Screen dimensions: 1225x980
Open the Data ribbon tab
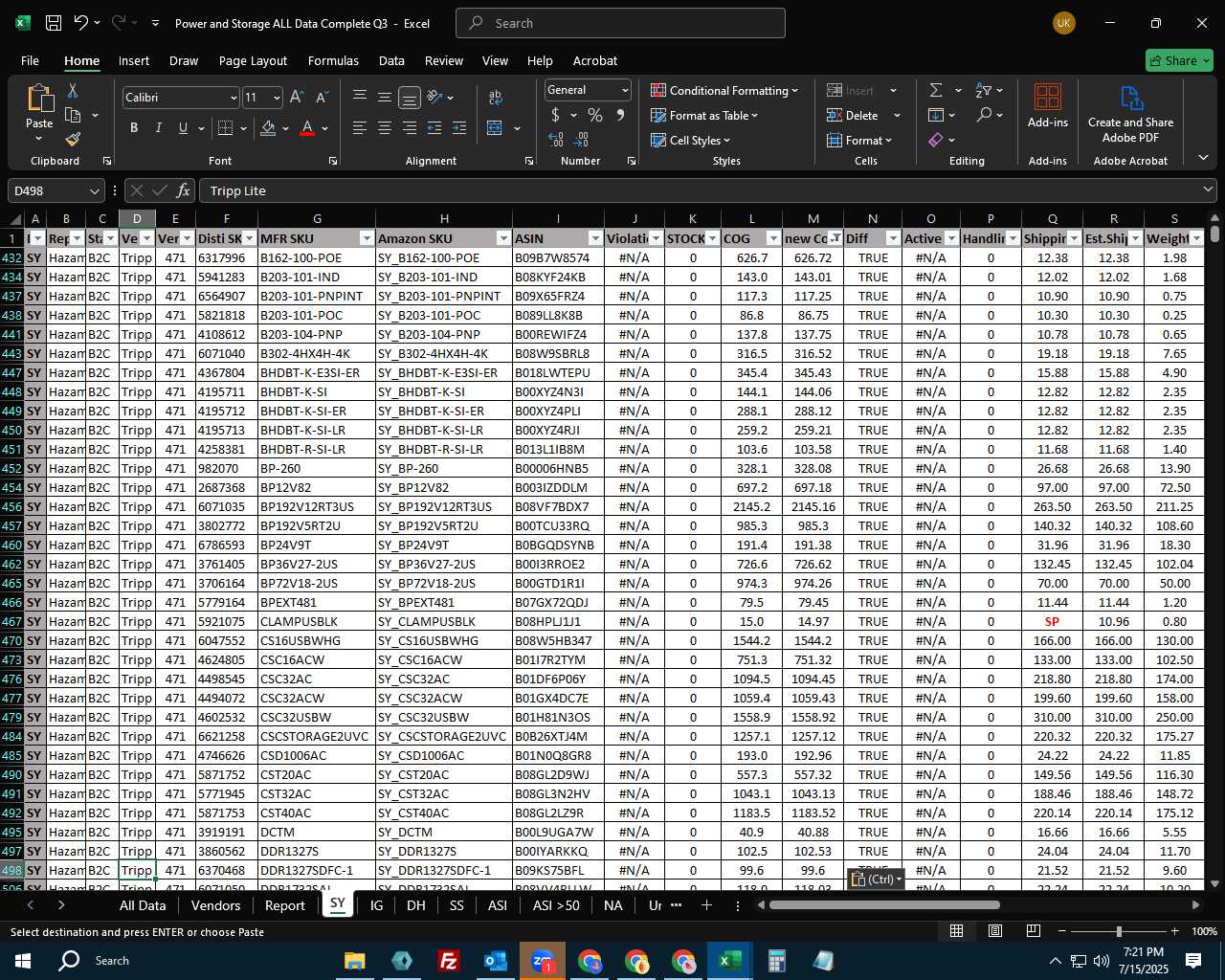point(391,60)
